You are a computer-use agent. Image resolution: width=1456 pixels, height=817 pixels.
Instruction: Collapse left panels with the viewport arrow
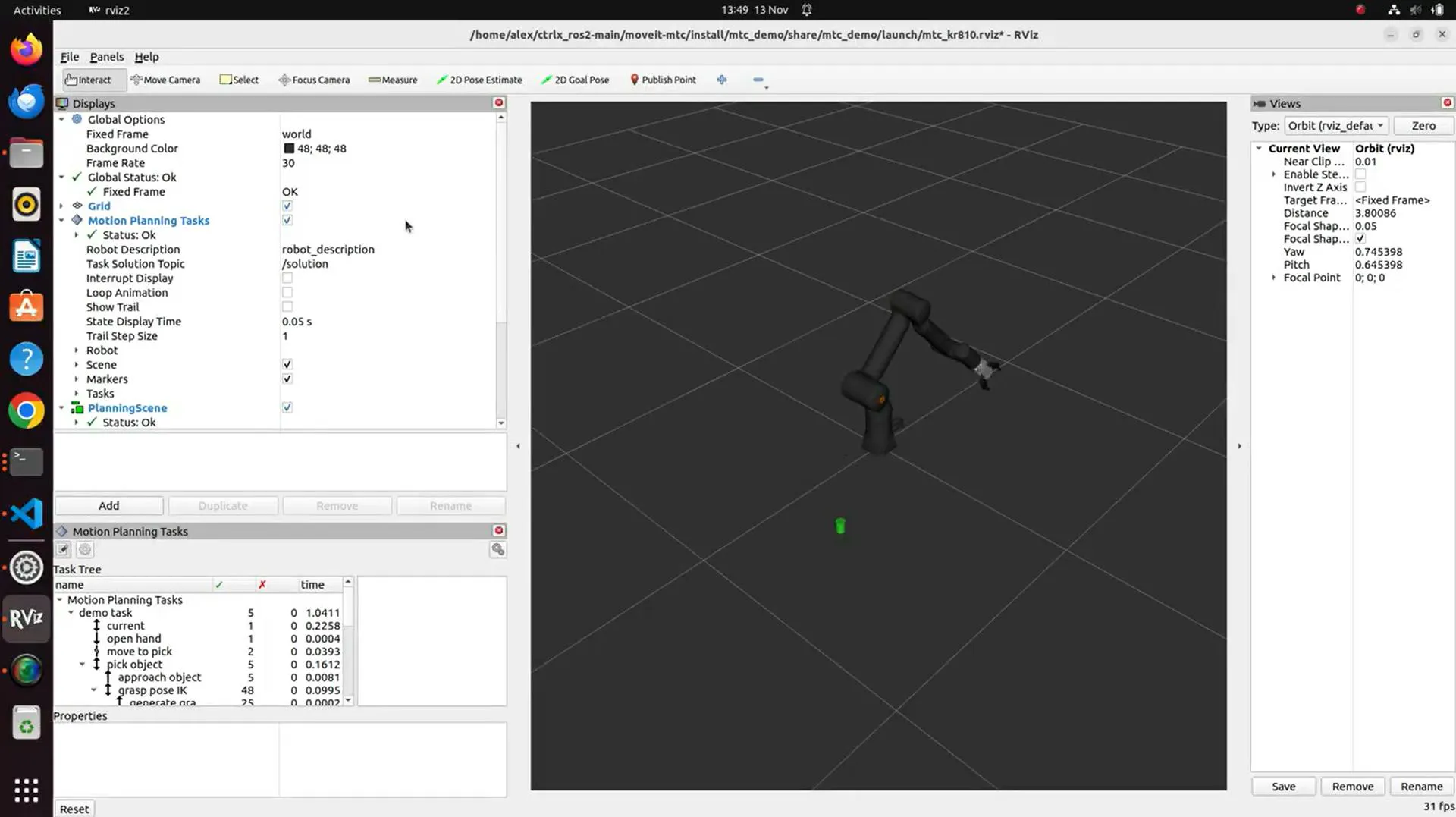[518, 446]
